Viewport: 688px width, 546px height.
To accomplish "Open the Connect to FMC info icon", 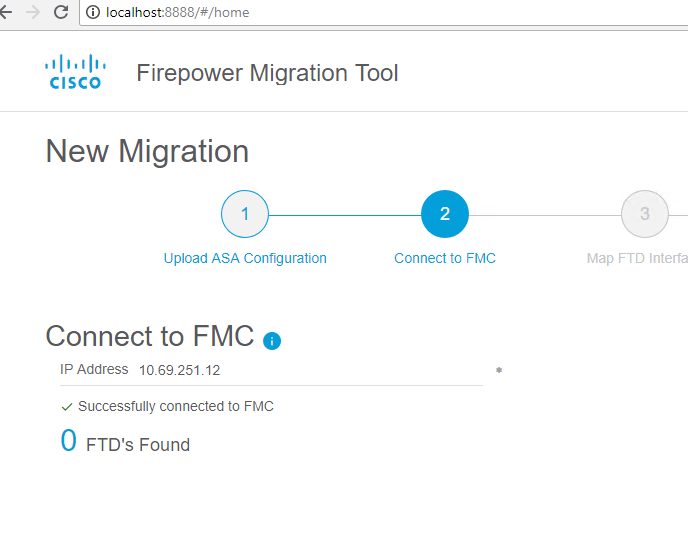I will point(272,341).
